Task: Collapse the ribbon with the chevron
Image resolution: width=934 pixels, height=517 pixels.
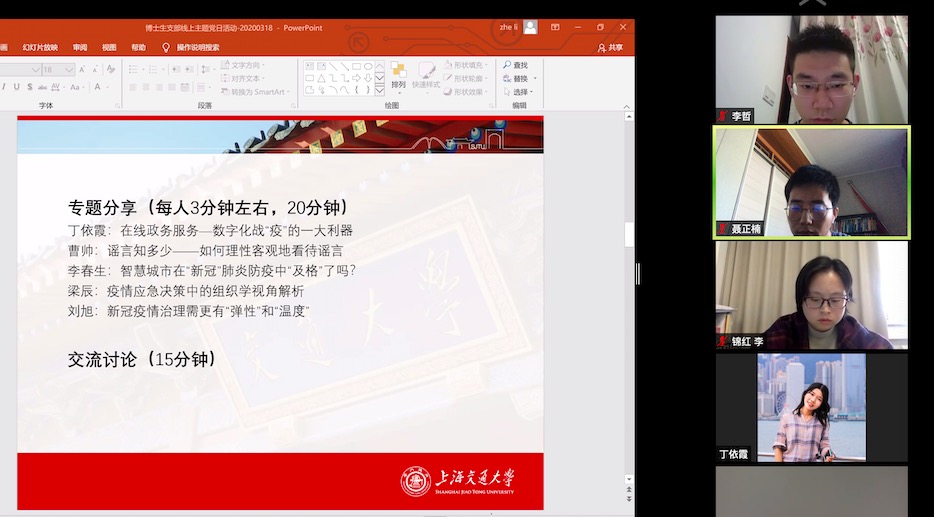Action: [626, 105]
